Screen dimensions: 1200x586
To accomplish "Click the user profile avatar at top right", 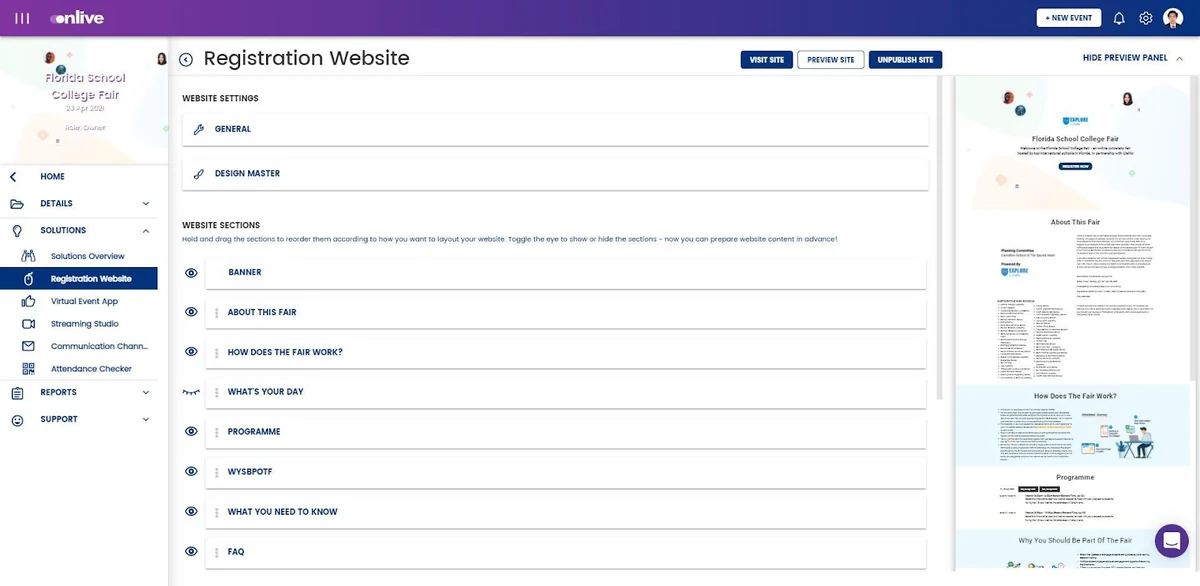I will pyautogui.click(x=1174, y=18).
